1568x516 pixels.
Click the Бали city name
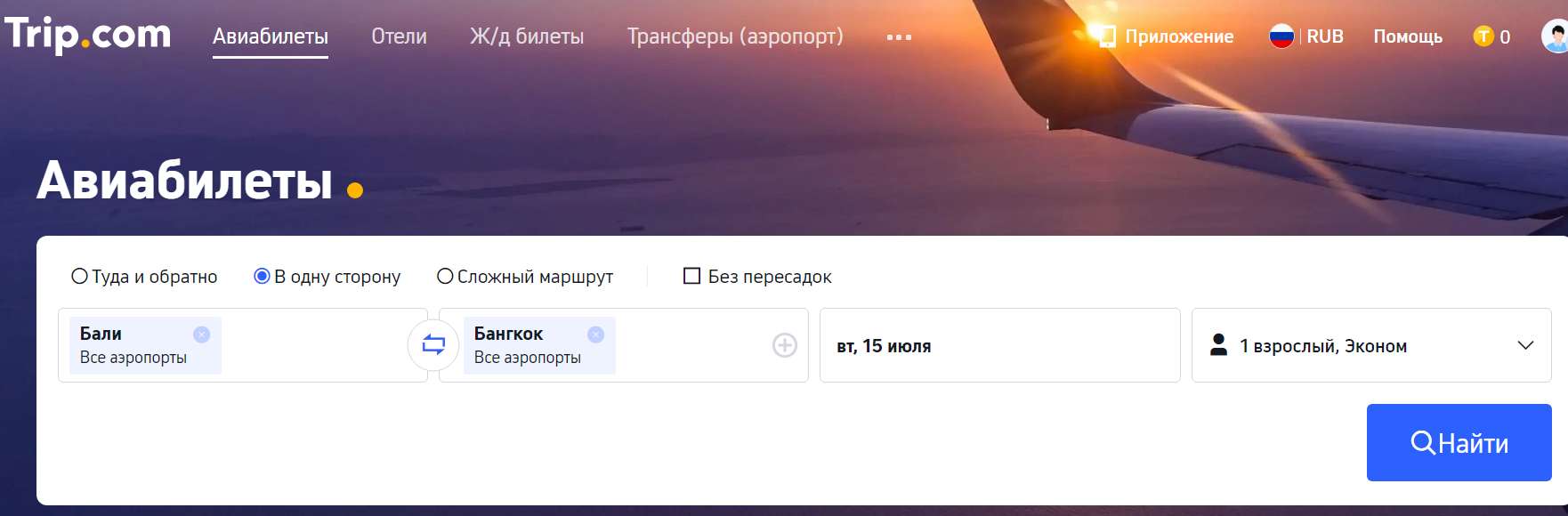[101, 334]
